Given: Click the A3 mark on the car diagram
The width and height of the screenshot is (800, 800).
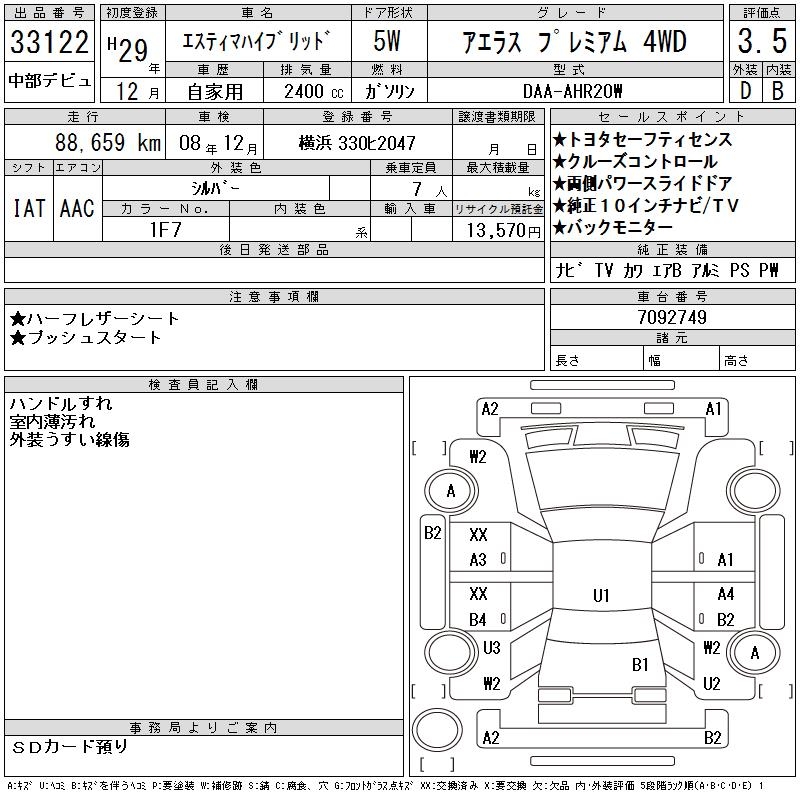Looking at the screenshot, I should (478, 560).
